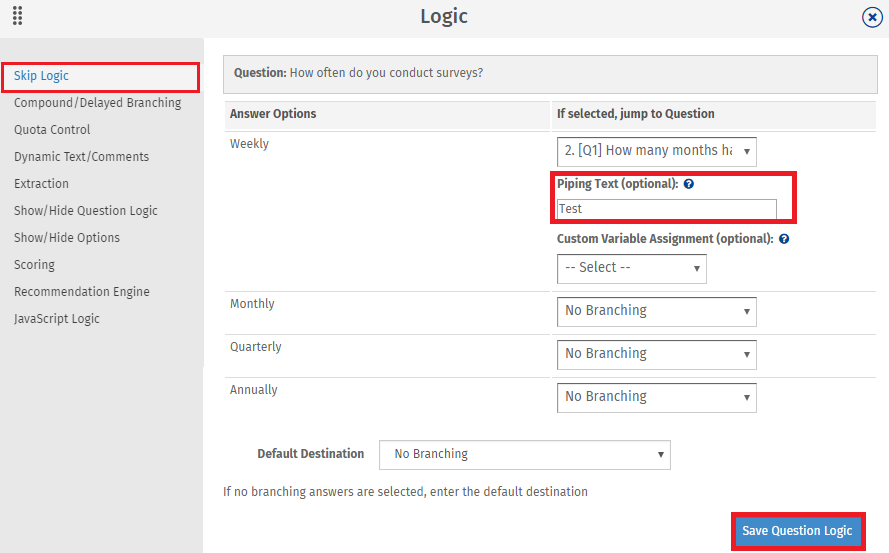Expand Quarterly branching dropdown

click(x=657, y=354)
